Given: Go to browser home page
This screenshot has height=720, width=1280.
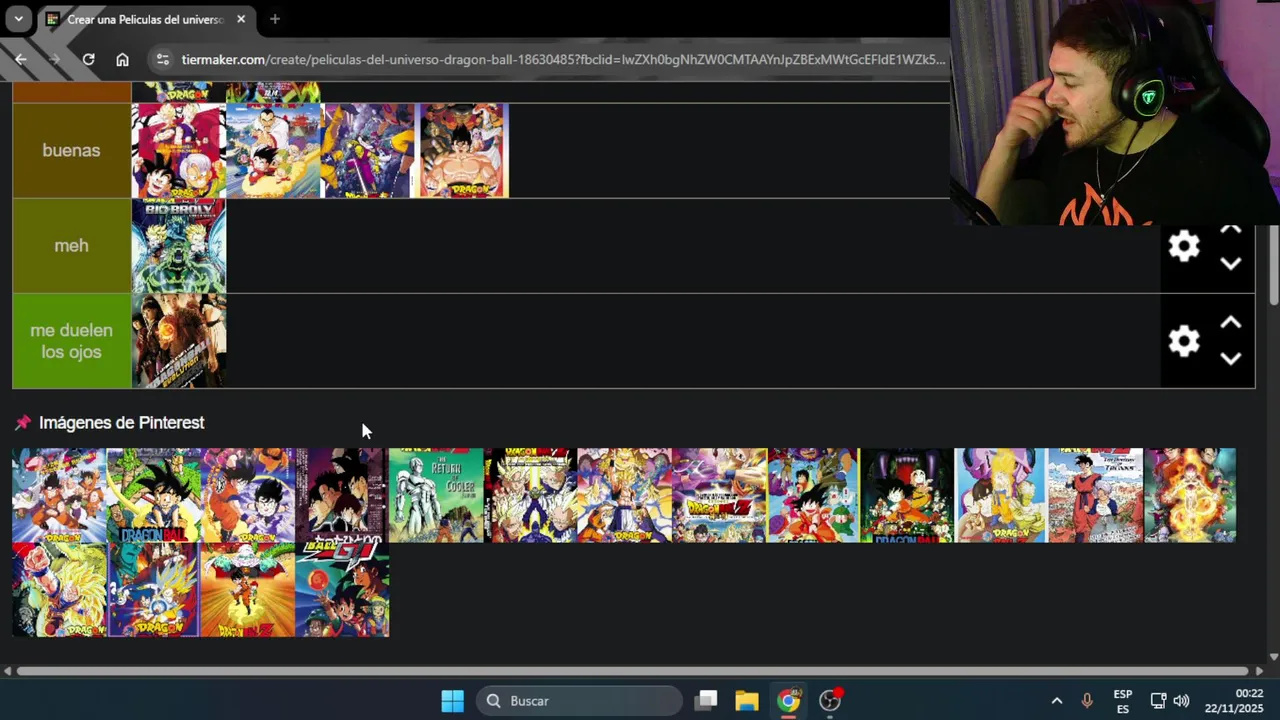Looking at the screenshot, I should [x=122, y=59].
